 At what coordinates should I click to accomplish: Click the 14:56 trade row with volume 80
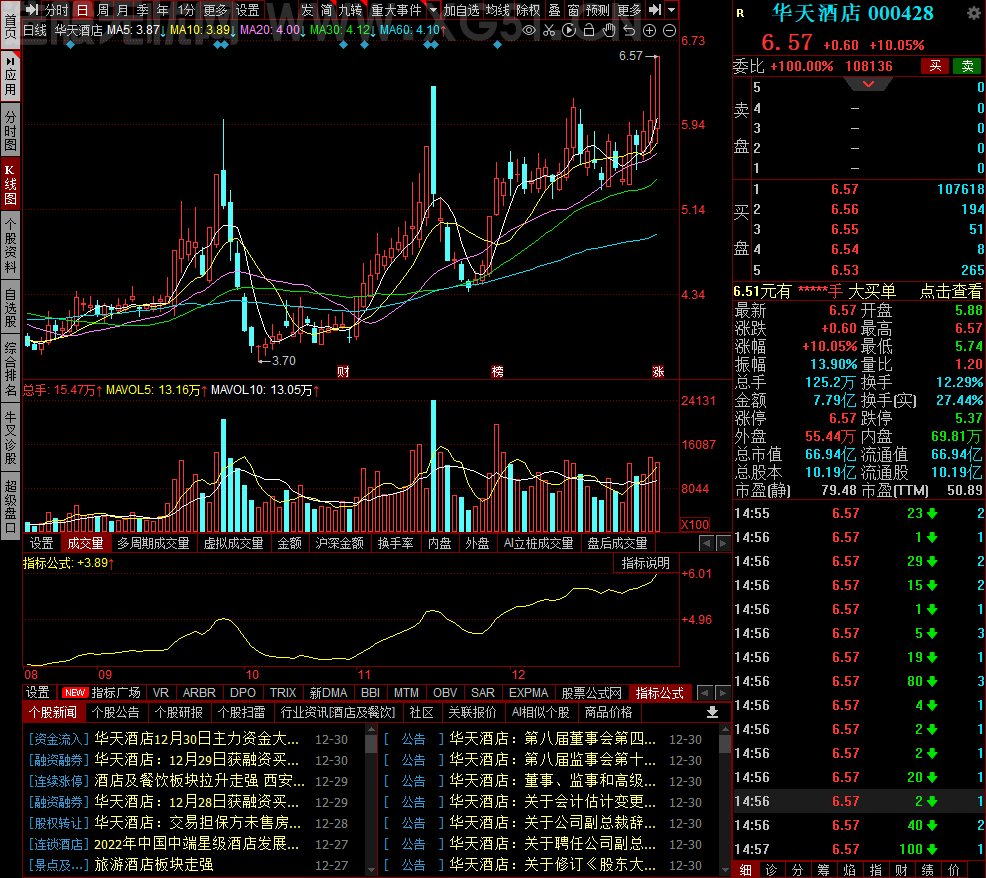[859, 681]
